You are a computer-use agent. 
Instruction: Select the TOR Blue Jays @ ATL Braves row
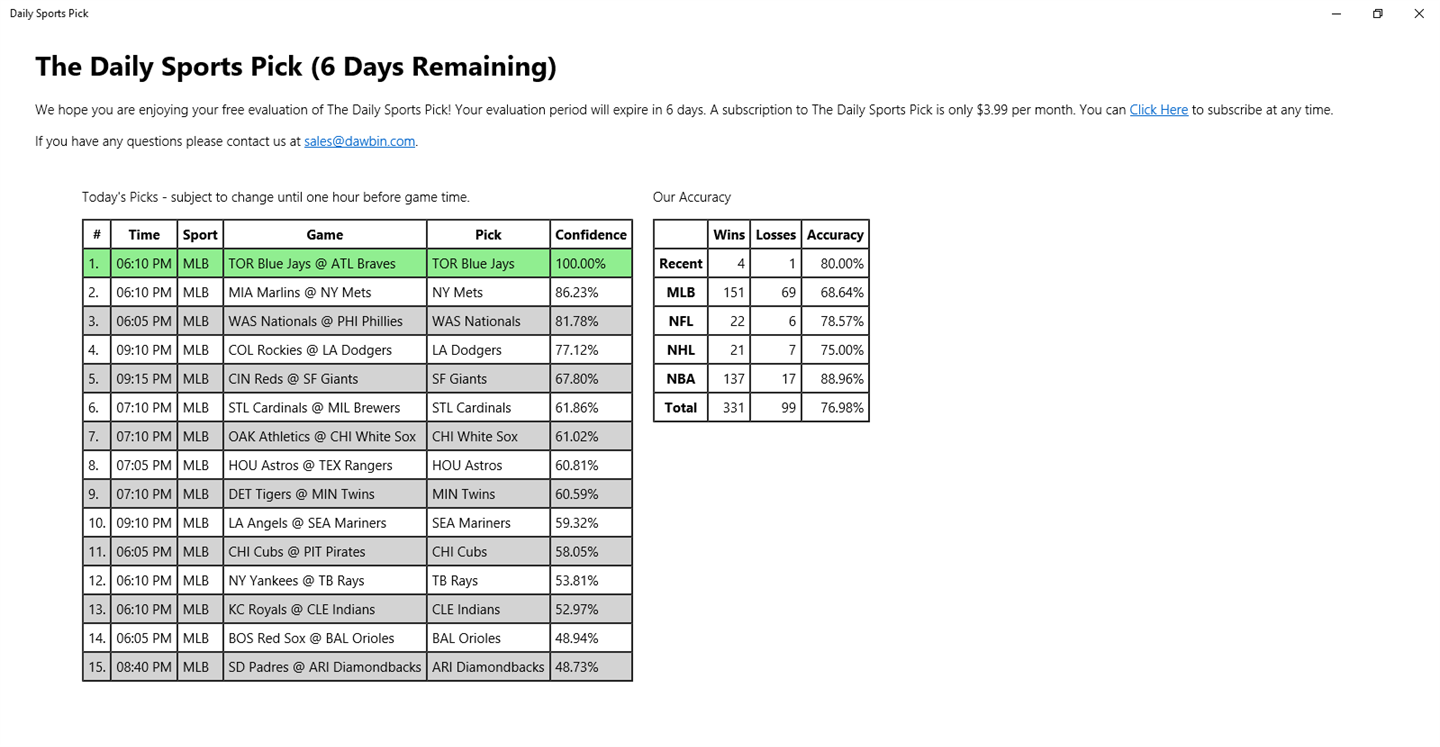[312, 264]
